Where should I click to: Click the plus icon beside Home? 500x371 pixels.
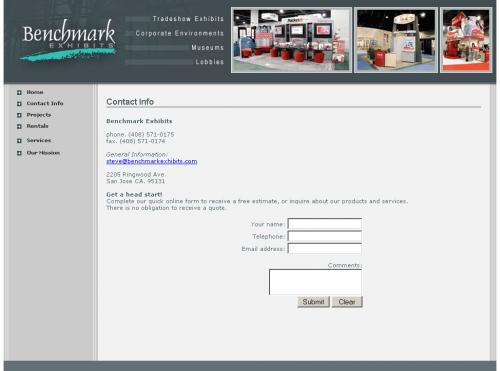point(19,92)
